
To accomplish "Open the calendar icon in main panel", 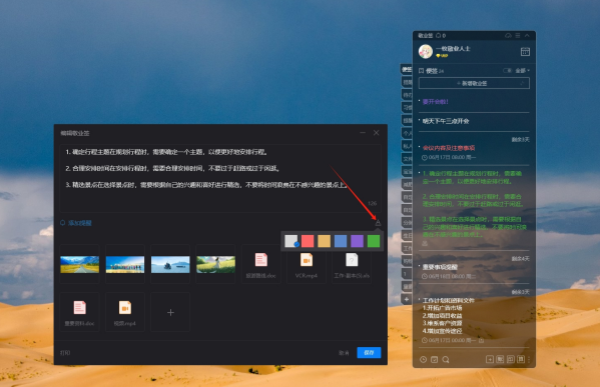I will click(x=525, y=52).
